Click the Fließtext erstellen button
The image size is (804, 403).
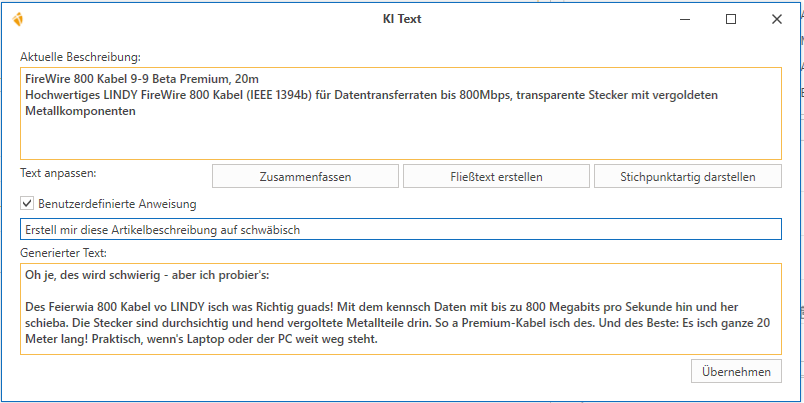[x=496, y=176]
